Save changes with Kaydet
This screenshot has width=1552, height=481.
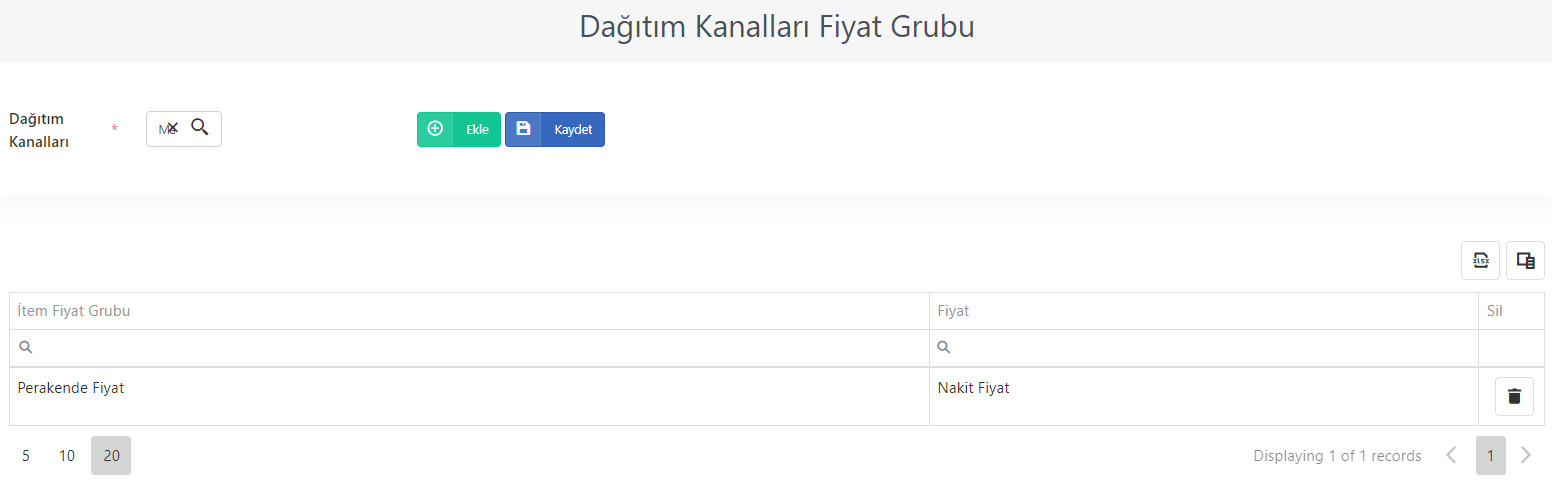(555, 129)
